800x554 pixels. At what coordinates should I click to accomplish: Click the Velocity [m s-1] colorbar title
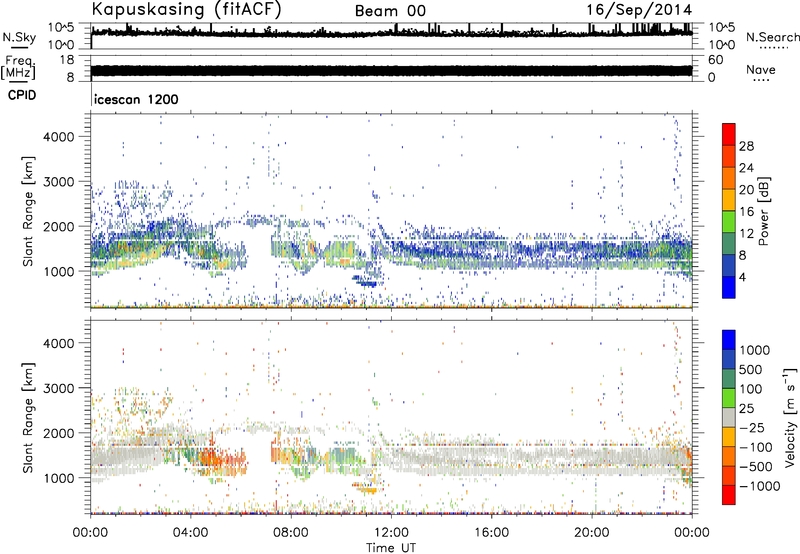coord(790,417)
